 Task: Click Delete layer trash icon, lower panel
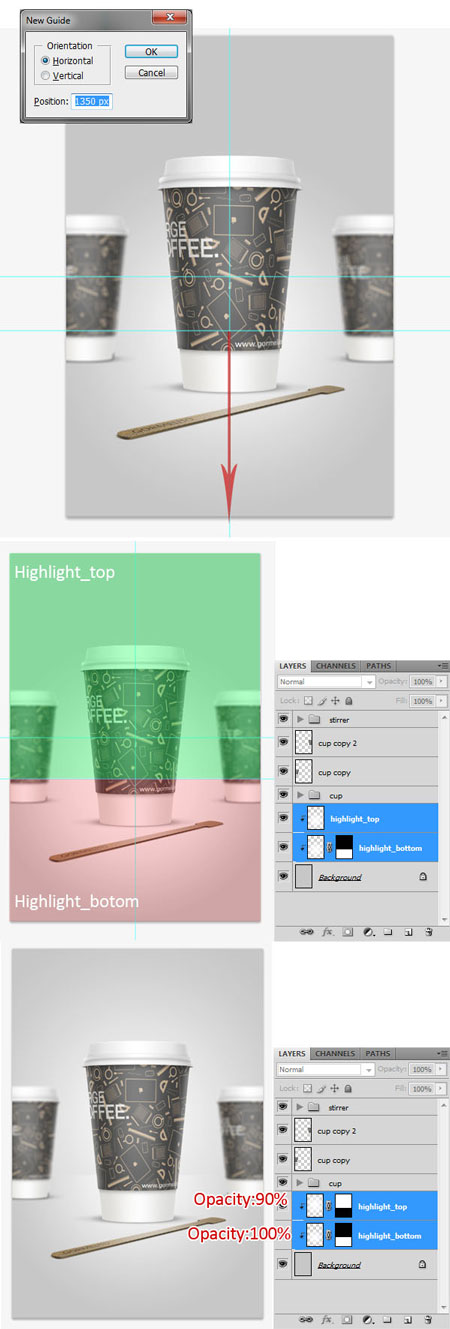click(x=428, y=1319)
